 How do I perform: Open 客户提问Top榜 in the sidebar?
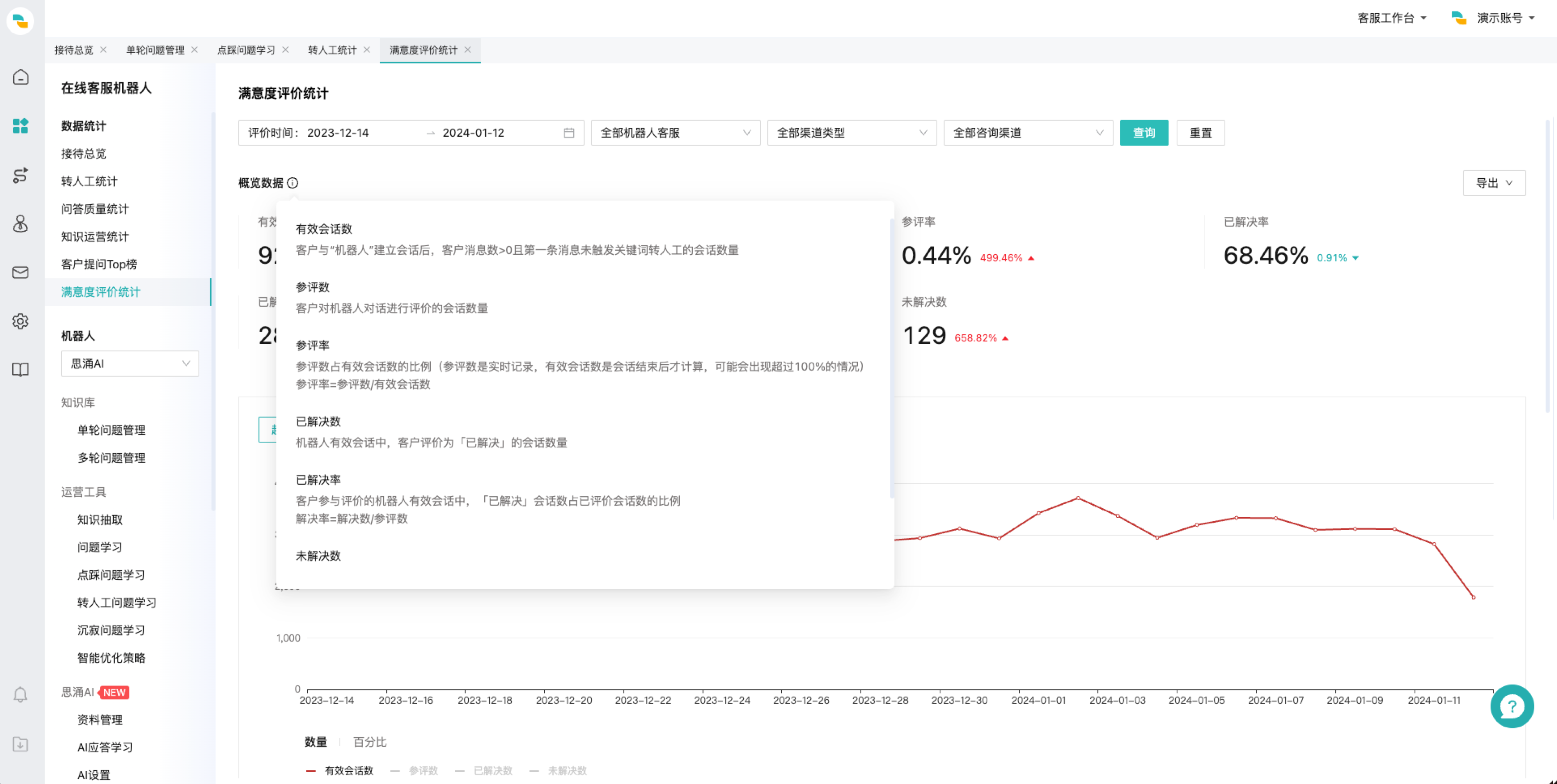99,264
